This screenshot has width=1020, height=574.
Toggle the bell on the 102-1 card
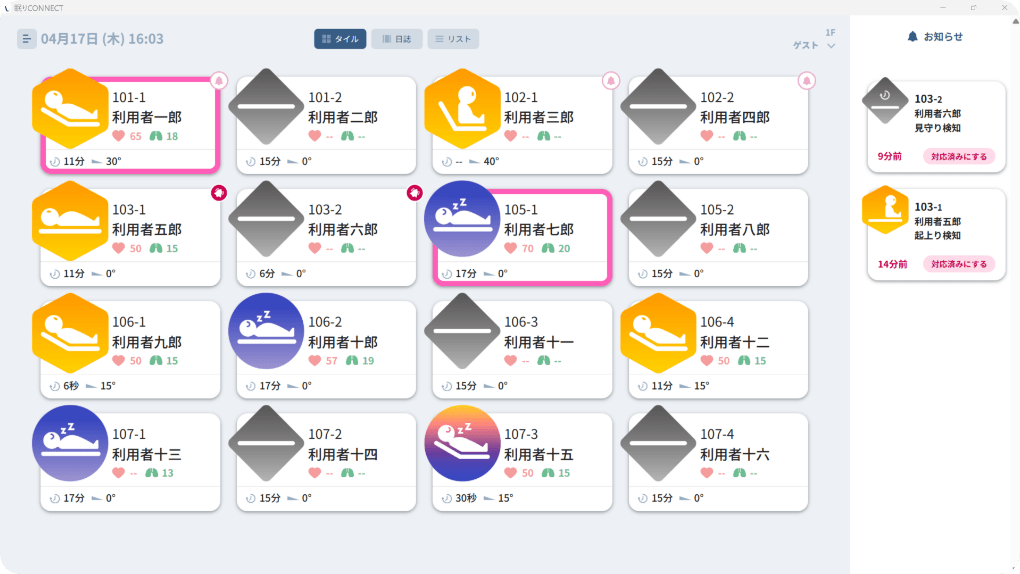point(611,81)
